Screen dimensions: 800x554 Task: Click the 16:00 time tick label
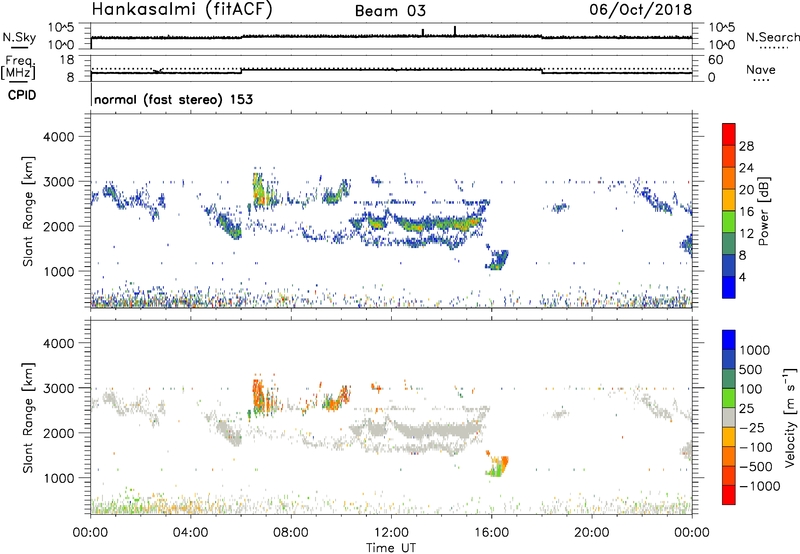coord(491,533)
